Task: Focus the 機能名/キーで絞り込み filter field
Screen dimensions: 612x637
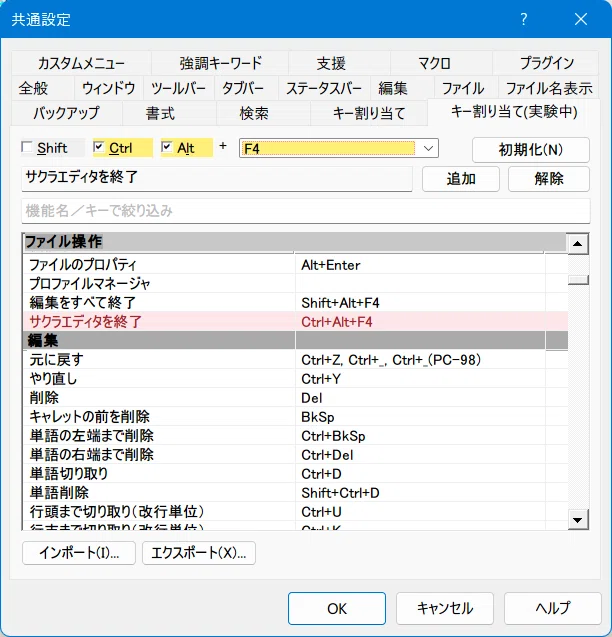Action: 306,211
